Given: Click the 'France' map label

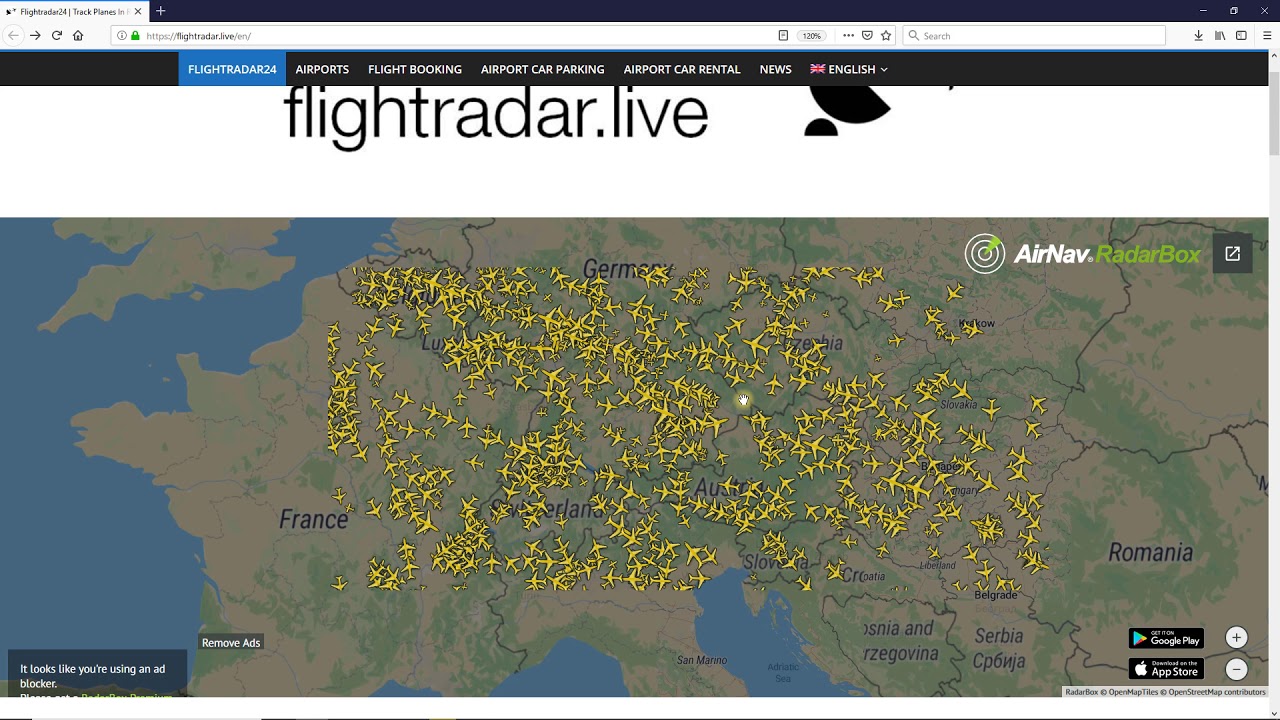Looking at the screenshot, I should point(314,519).
